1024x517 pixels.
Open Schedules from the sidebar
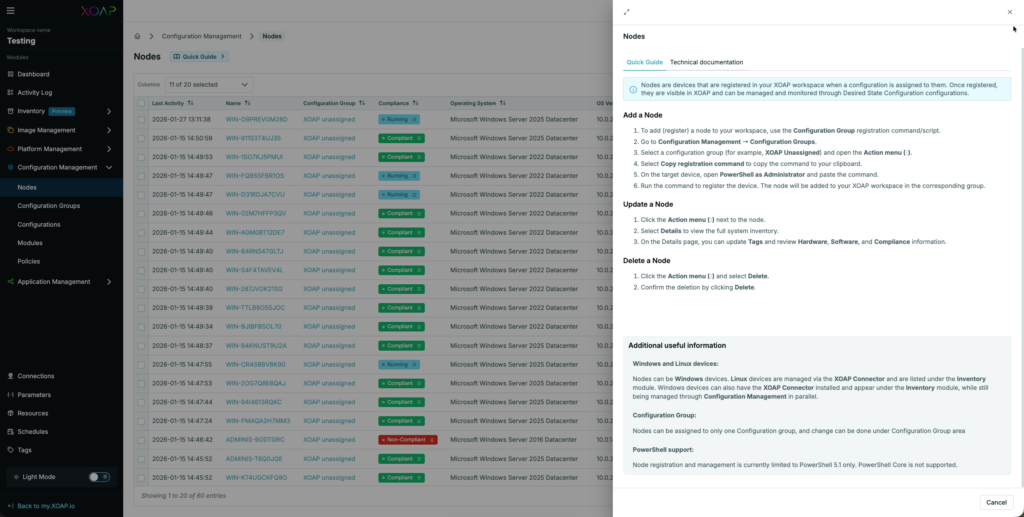point(32,431)
